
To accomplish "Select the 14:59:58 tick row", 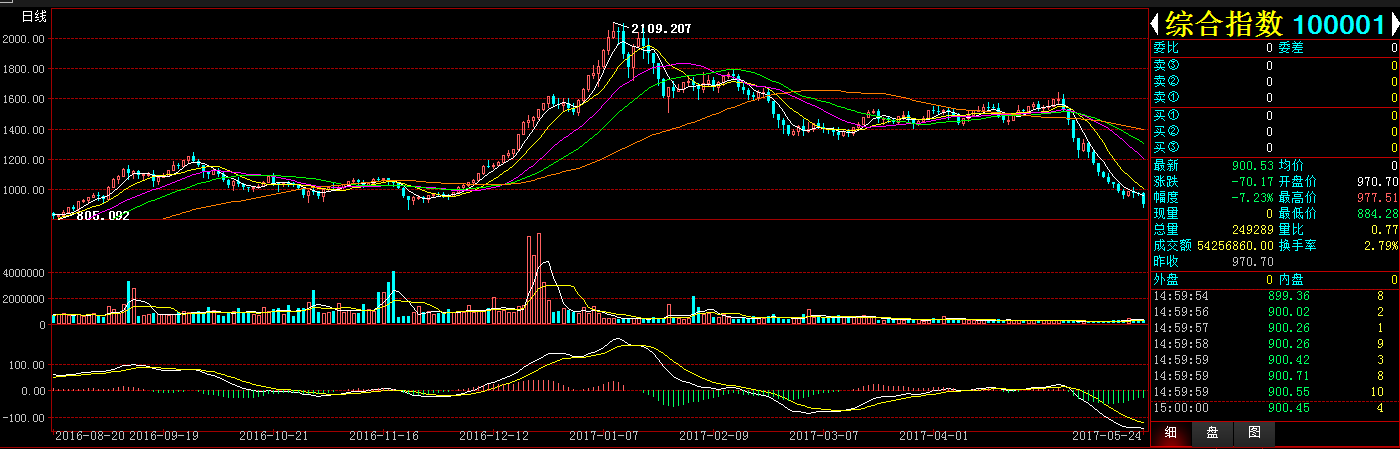I will [x=1275, y=343].
